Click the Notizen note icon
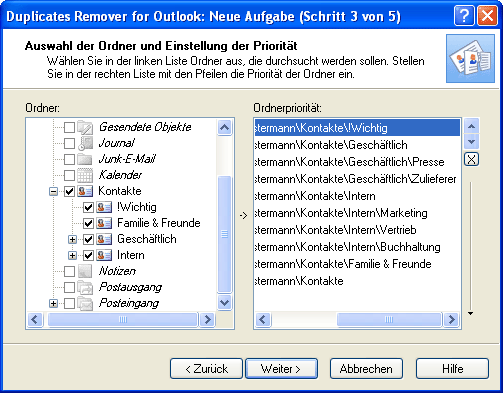Viewport: 503px width, 393px height. click(85, 271)
